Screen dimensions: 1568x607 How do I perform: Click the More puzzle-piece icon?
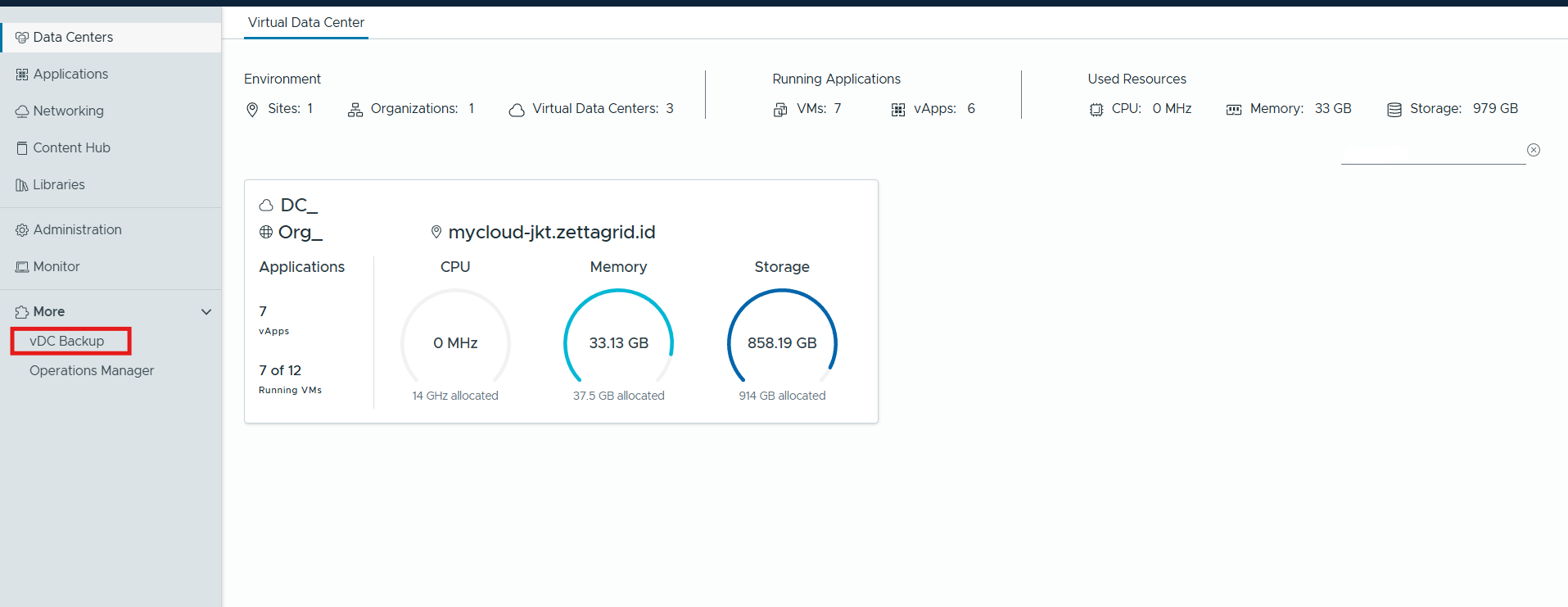pos(22,312)
